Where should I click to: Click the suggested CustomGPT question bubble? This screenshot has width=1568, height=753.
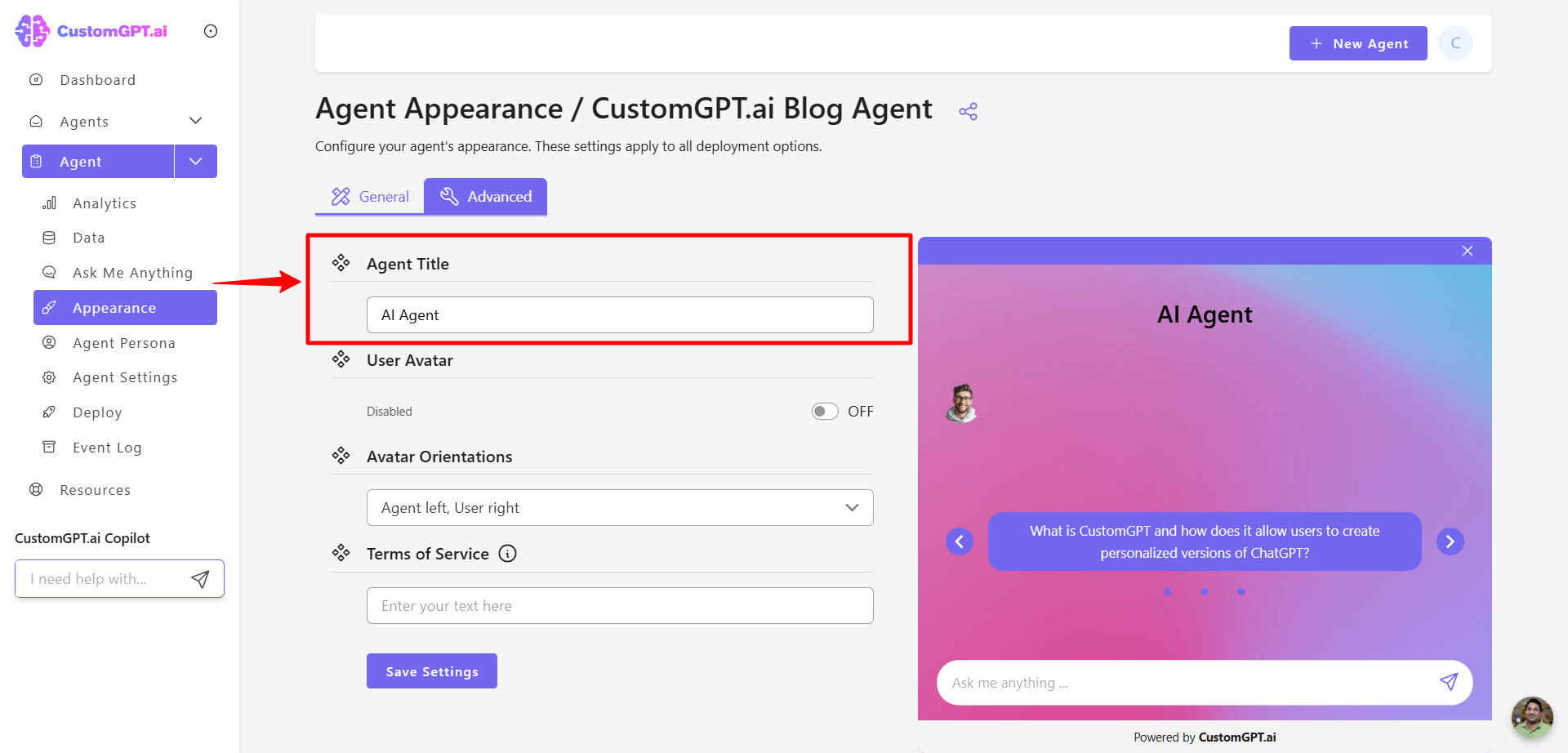(1205, 541)
